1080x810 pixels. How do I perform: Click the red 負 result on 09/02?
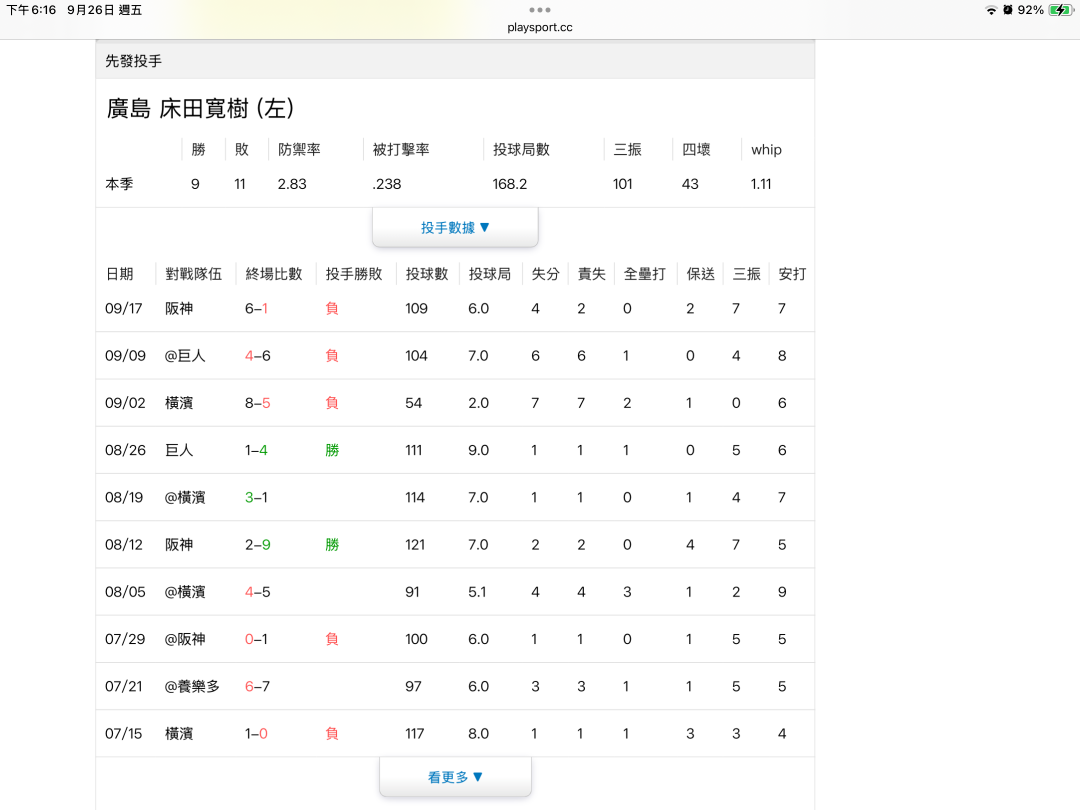332,402
